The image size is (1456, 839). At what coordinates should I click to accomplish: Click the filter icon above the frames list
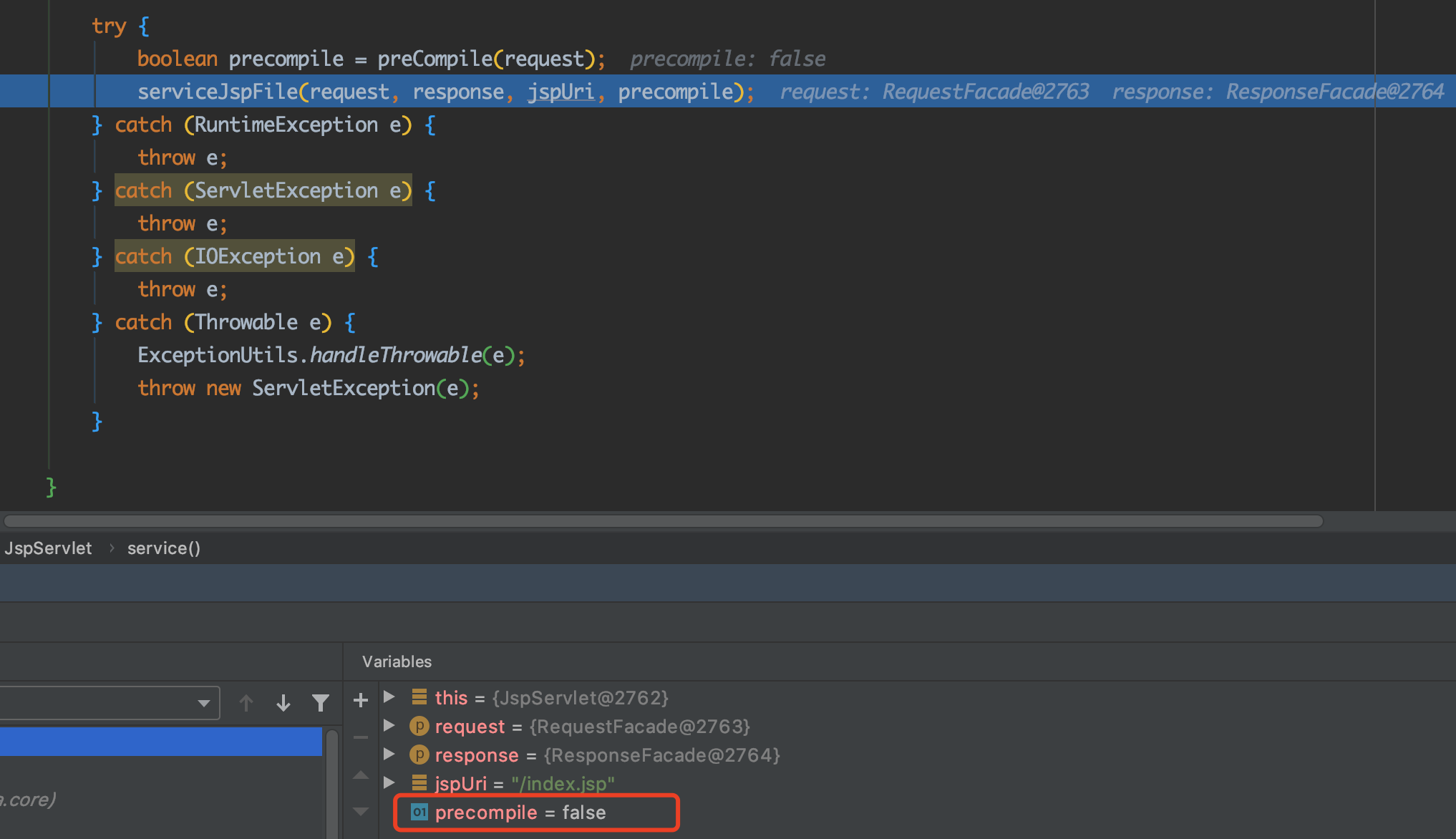[x=321, y=702]
